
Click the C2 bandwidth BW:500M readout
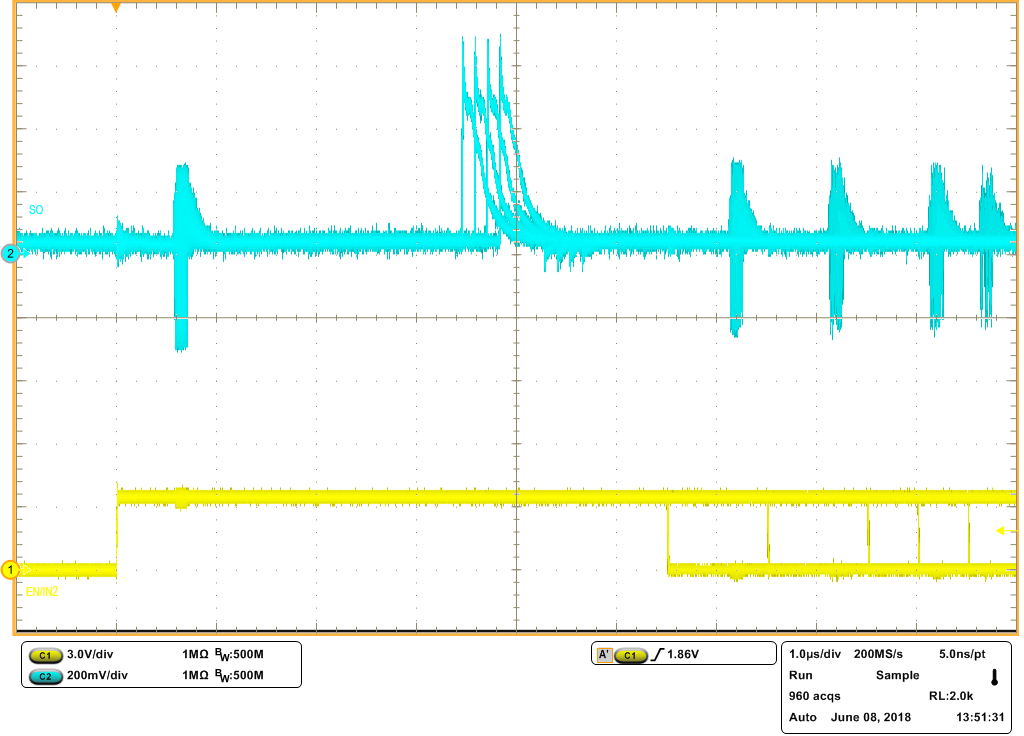pos(240,676)
